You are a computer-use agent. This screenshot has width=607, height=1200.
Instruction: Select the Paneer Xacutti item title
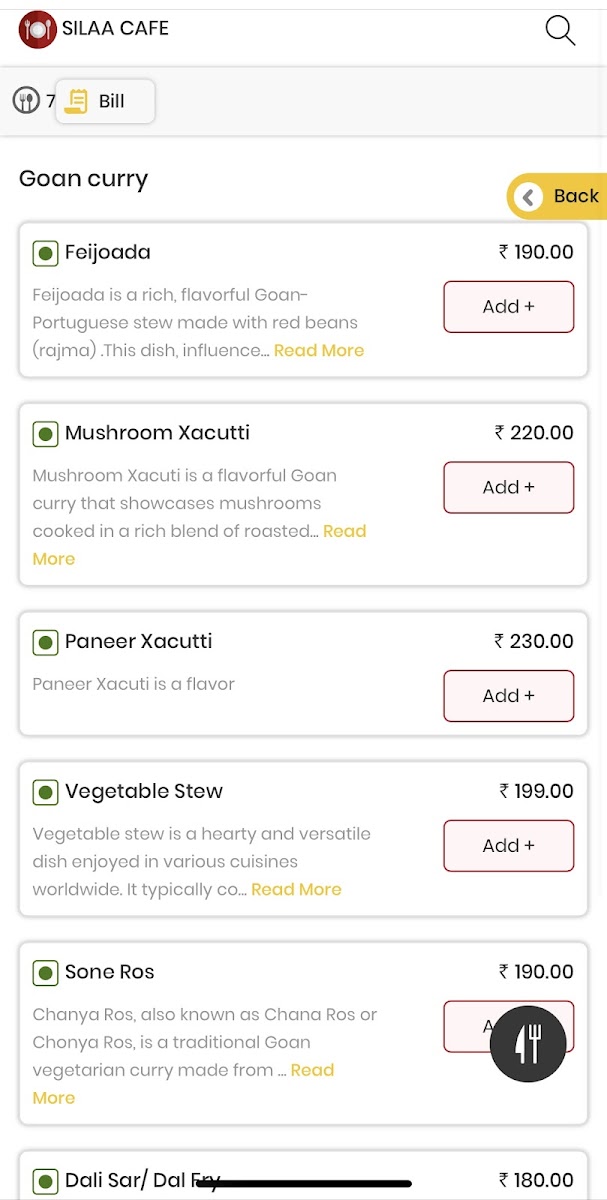[x=138, y=642]
